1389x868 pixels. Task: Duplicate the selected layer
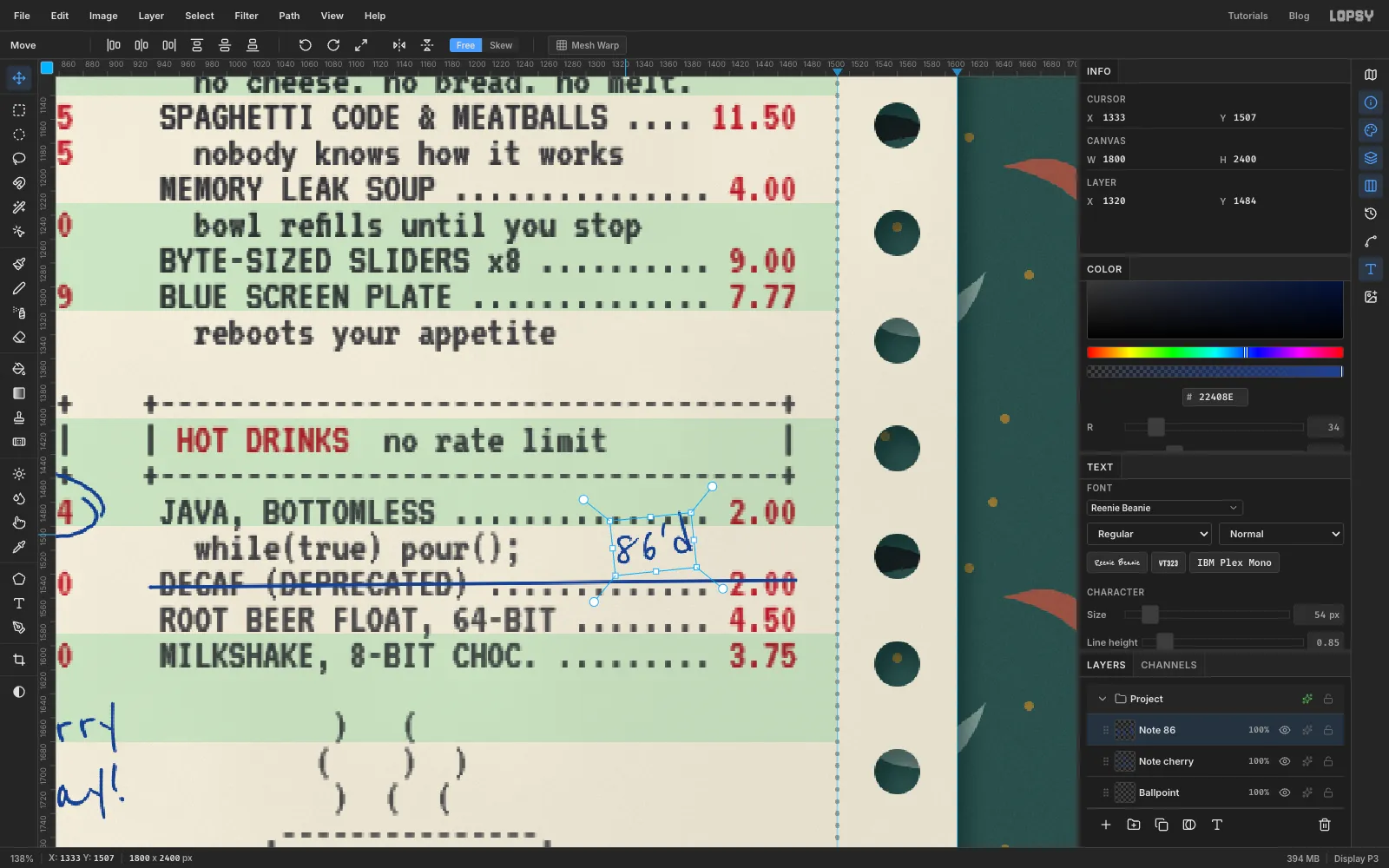pos(1162,825)
